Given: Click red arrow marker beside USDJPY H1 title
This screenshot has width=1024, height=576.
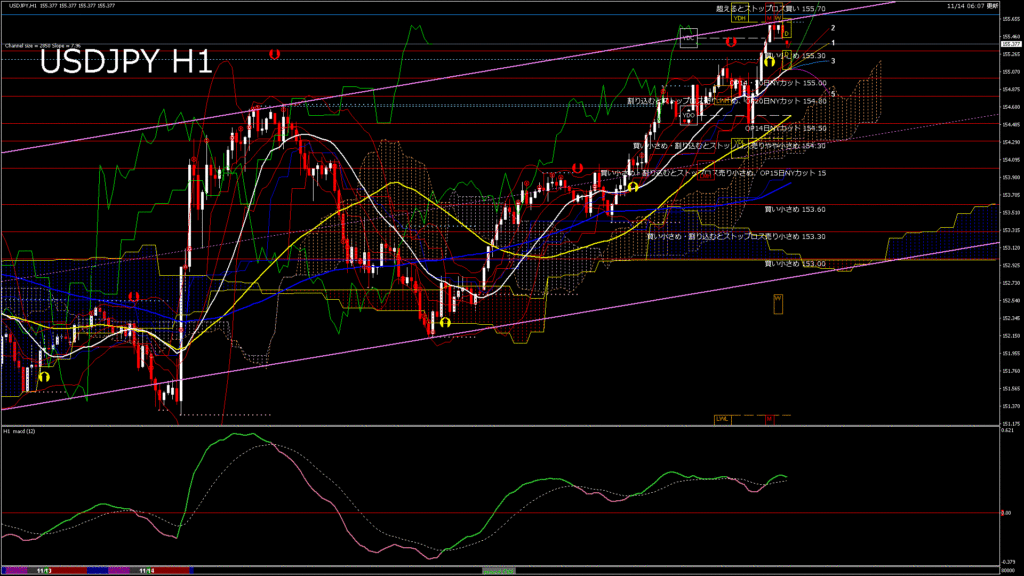Looking at the screenshot, I should (273, 53).
